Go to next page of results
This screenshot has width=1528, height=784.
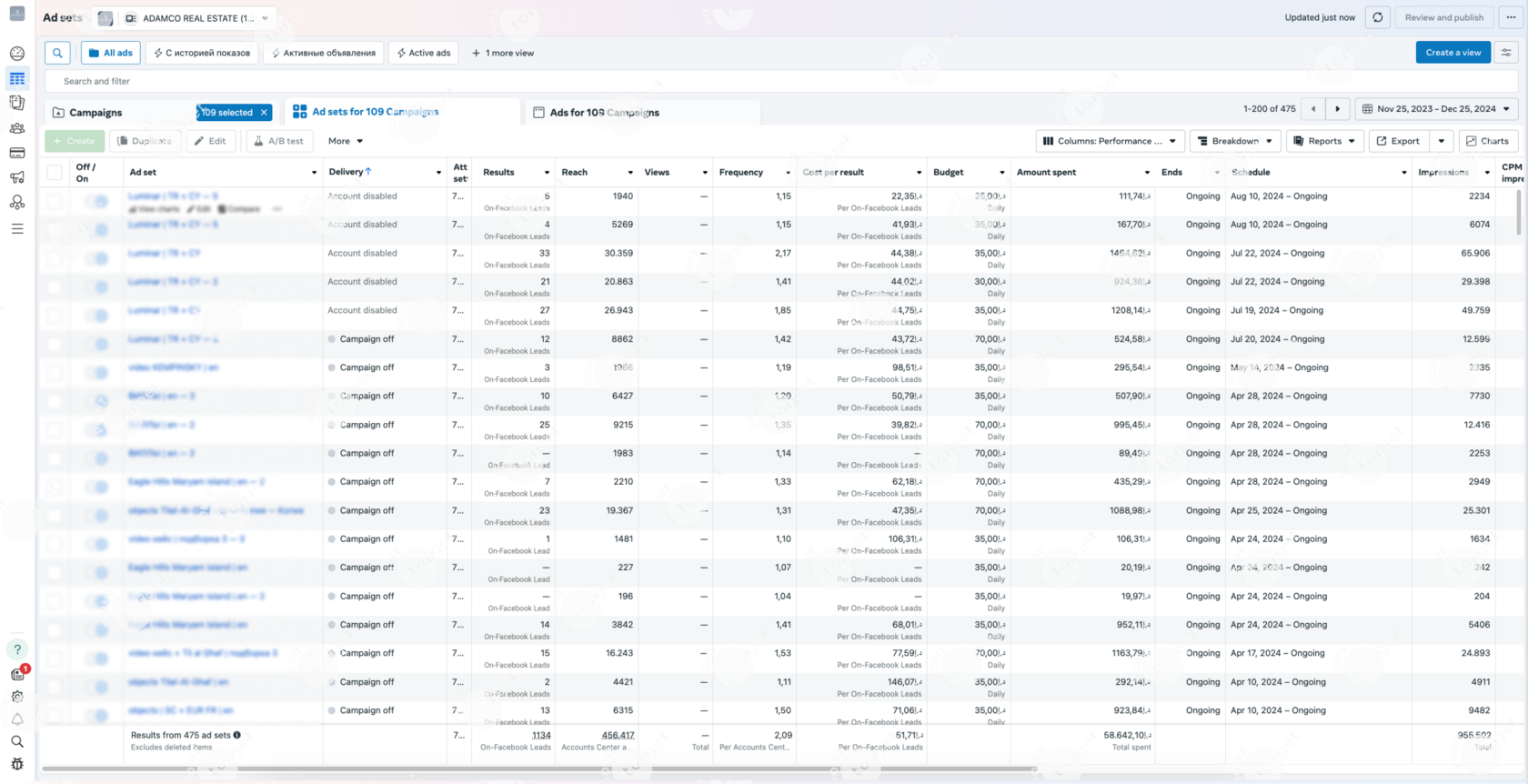(x=1338, y=109)
